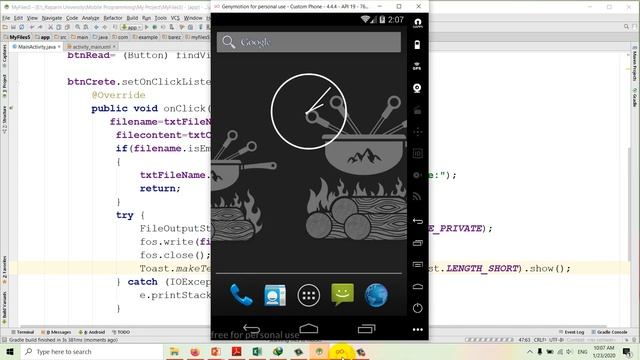Screen dimensions: 640x360
Task: Open the Android tool window tab
Action: pyautogui.click(x=92, y=332)
